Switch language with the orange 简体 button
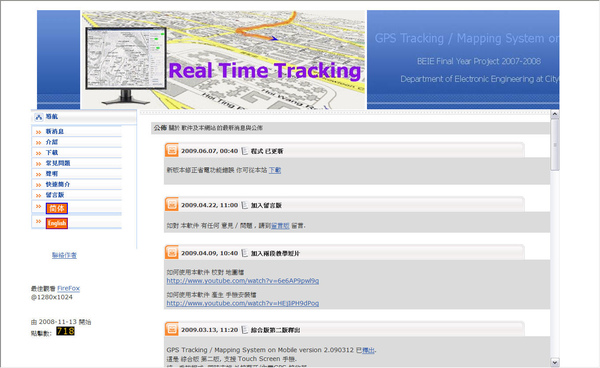The width and height of the screenshot is (600, 368). click(57, 208)
